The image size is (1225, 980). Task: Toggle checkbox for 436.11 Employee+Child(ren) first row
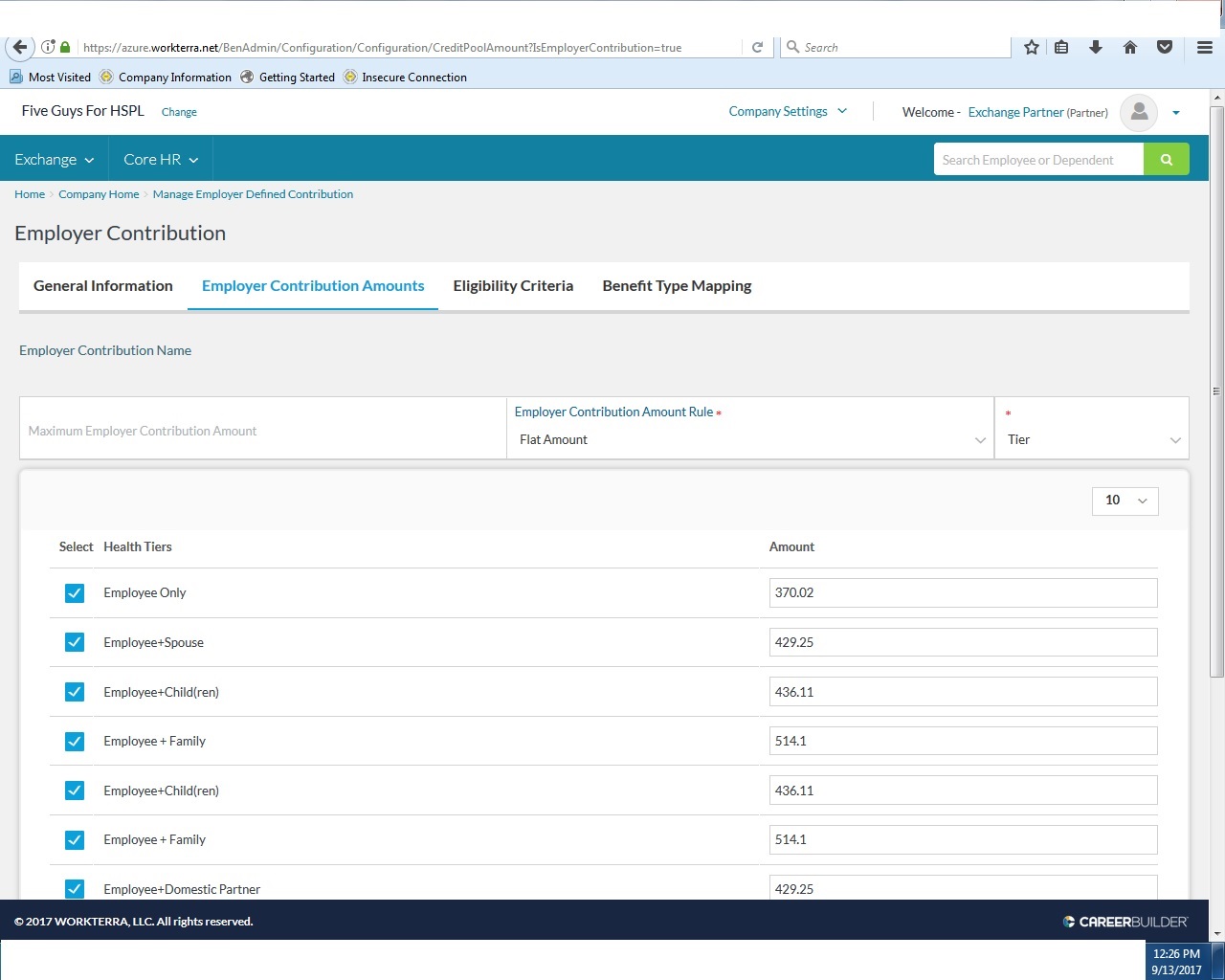(x=75, y=692)
